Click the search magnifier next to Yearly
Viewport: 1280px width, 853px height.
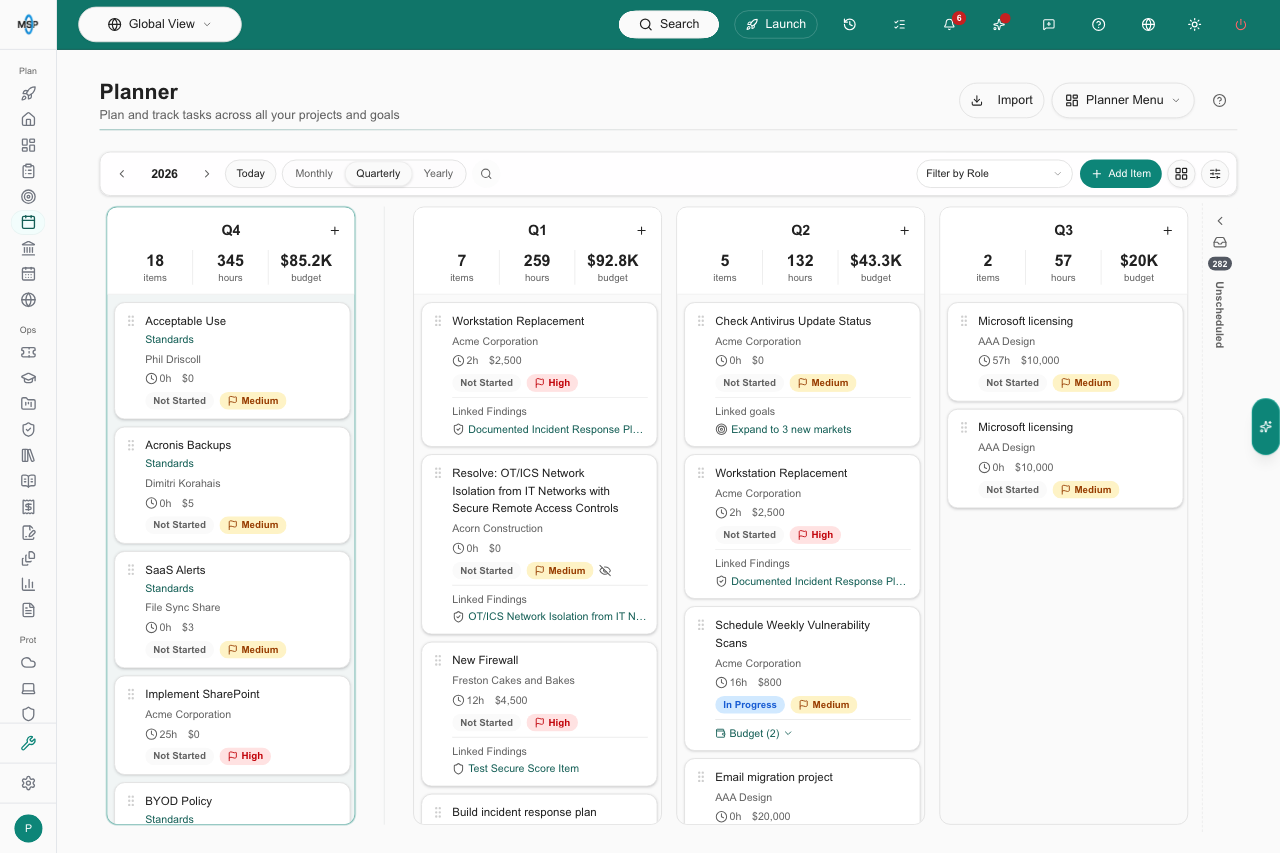pyautogui.click(x=486, y=174)
